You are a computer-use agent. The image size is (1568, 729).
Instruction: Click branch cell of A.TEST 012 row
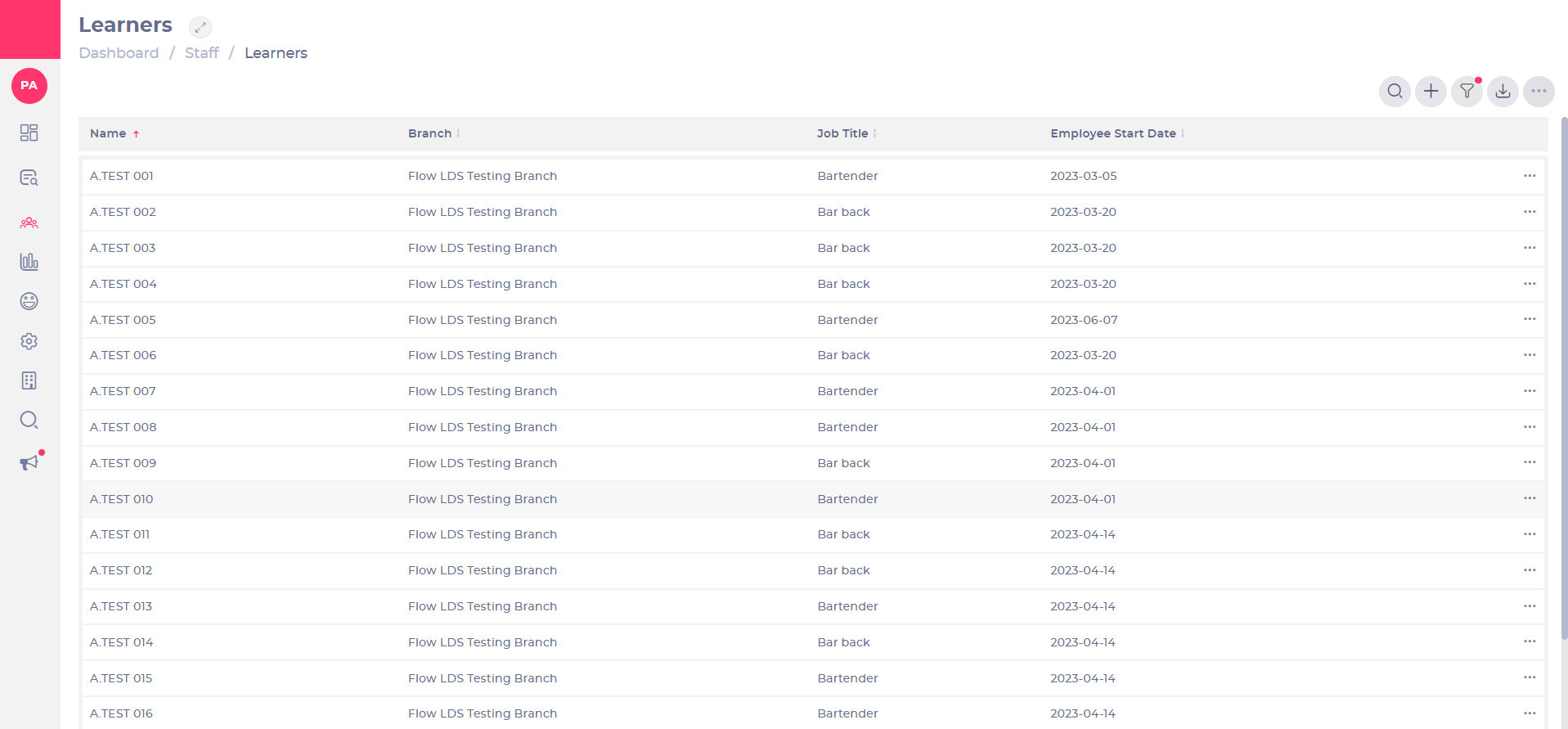click(x=483, y=570)
